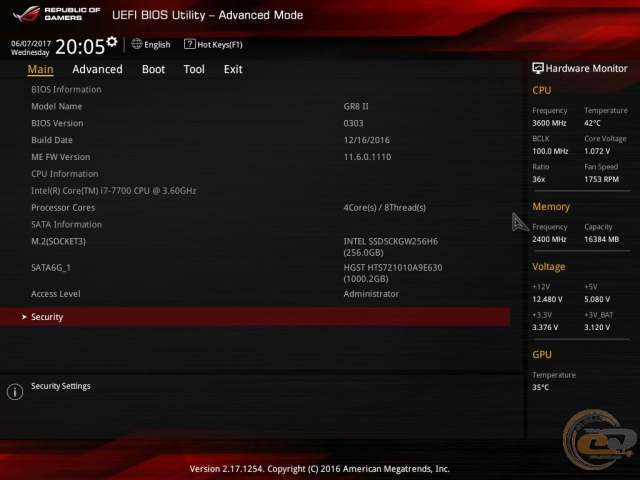Click the GPU section heading

click(542, 355)
